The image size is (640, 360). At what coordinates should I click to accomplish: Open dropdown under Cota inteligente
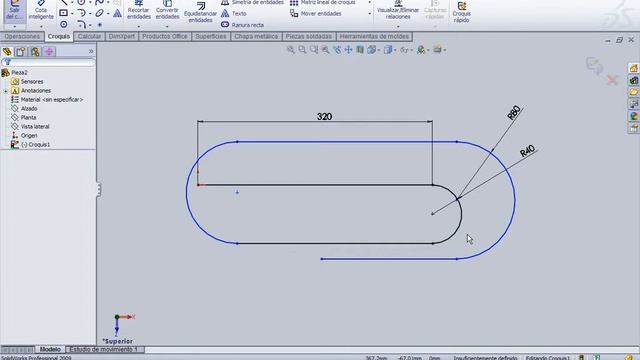coord(41,27)
